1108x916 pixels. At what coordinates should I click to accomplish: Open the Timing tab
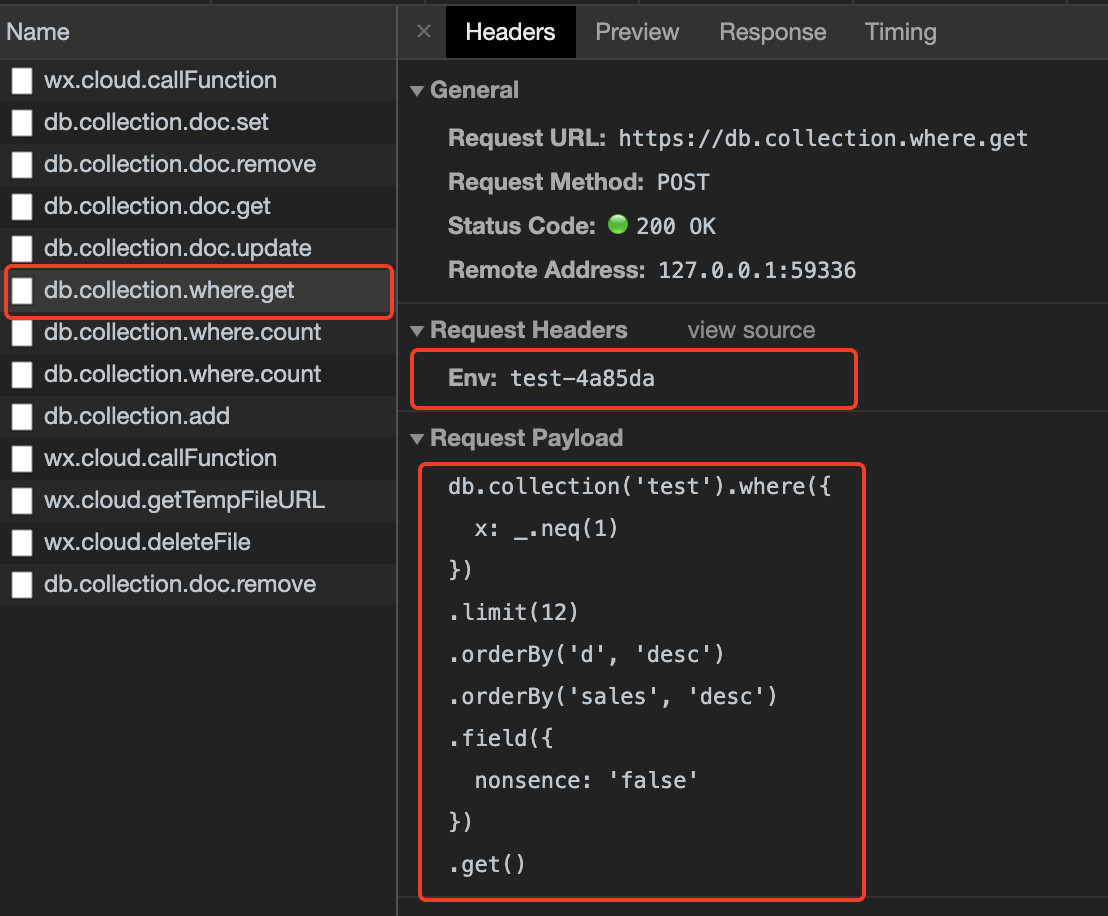tap(900, 32)
